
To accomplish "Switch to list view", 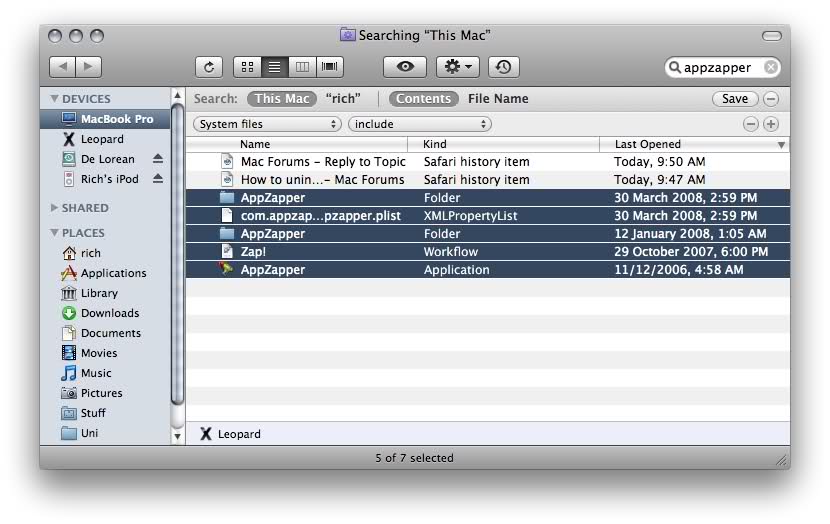I will pos(275,67).
